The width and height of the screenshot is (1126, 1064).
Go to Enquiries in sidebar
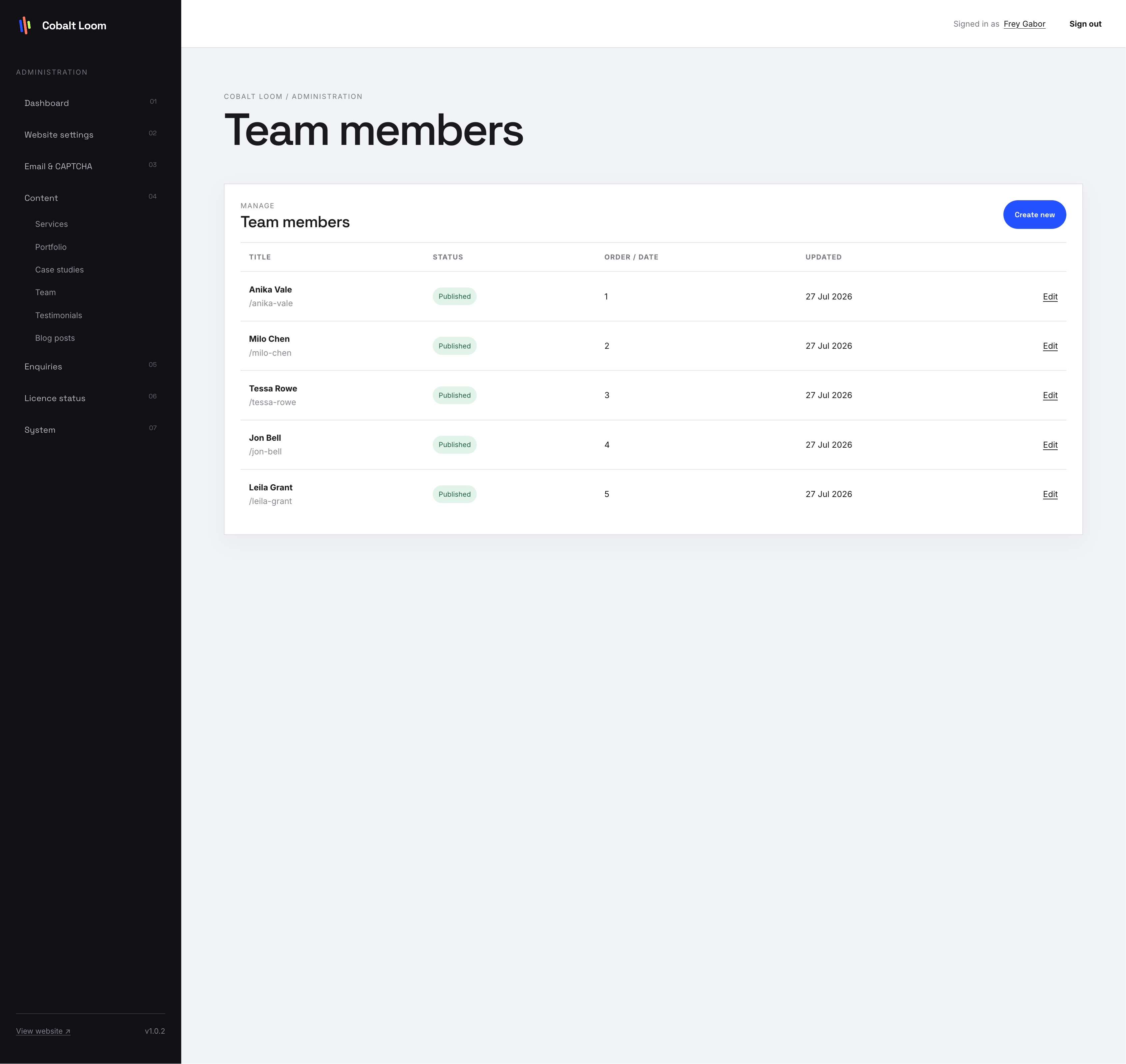click(x=91, y=366)
